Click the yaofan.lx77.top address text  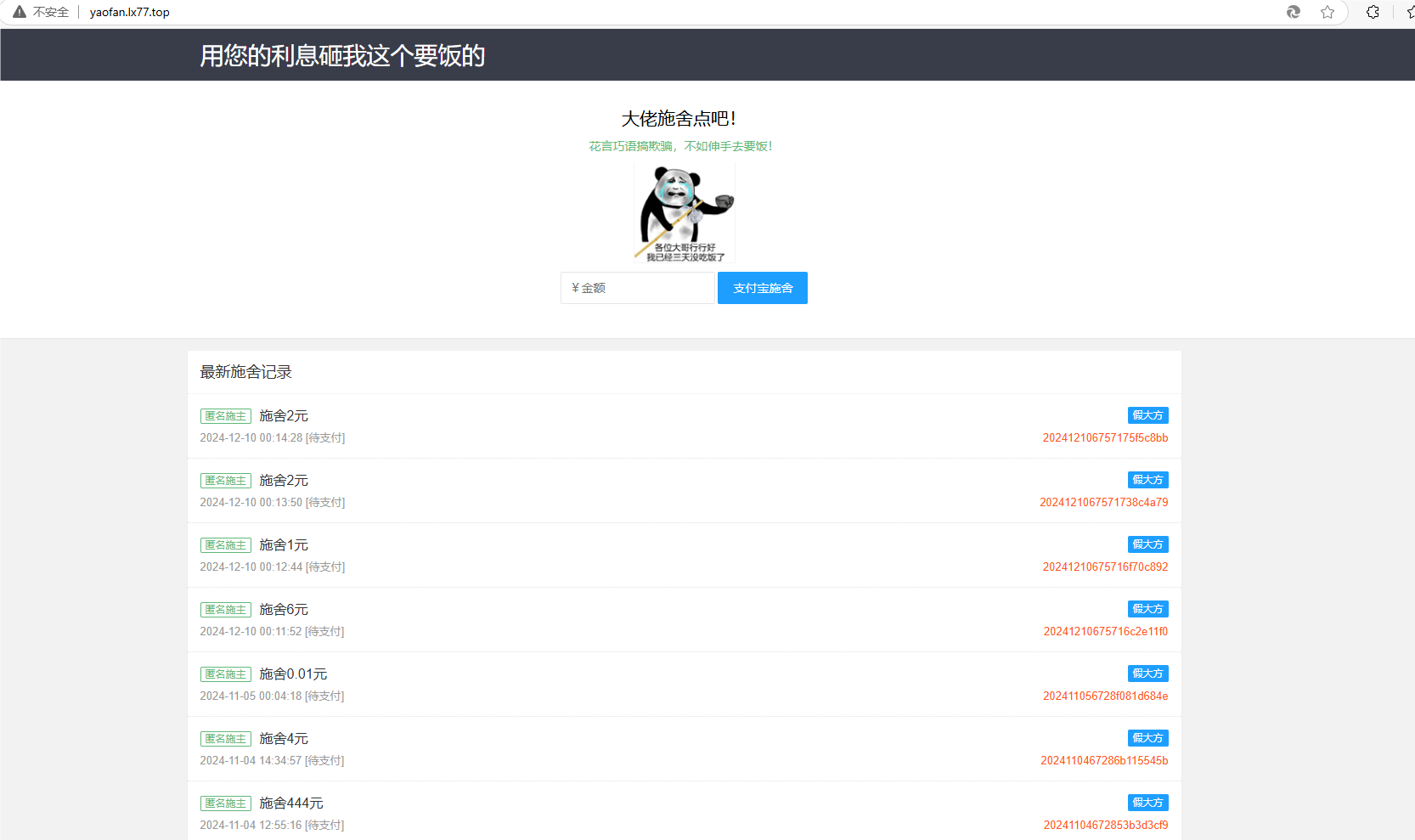[130, 12]
